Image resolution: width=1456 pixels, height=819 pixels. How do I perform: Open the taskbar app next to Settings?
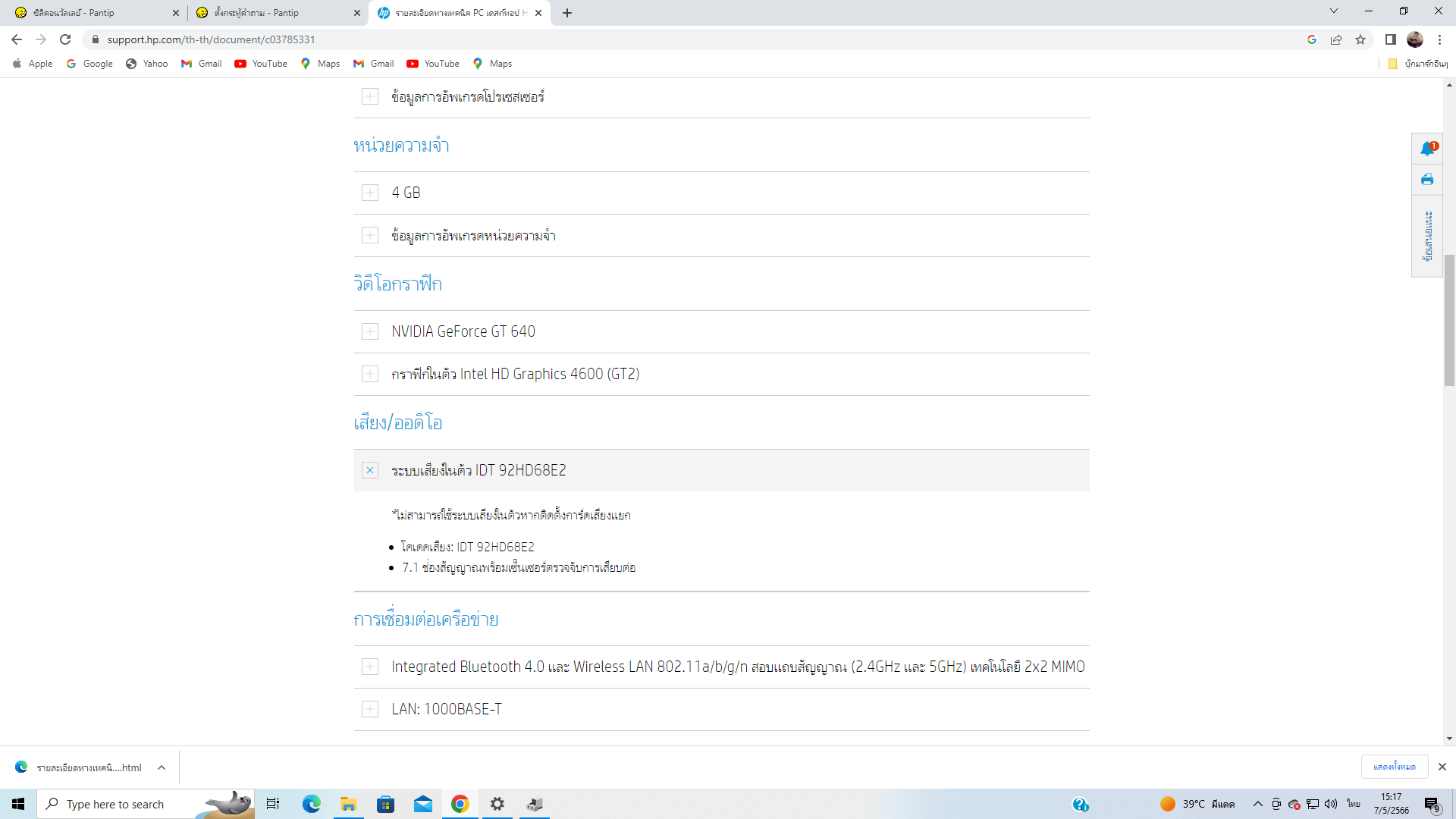click(x=535, y=804)
